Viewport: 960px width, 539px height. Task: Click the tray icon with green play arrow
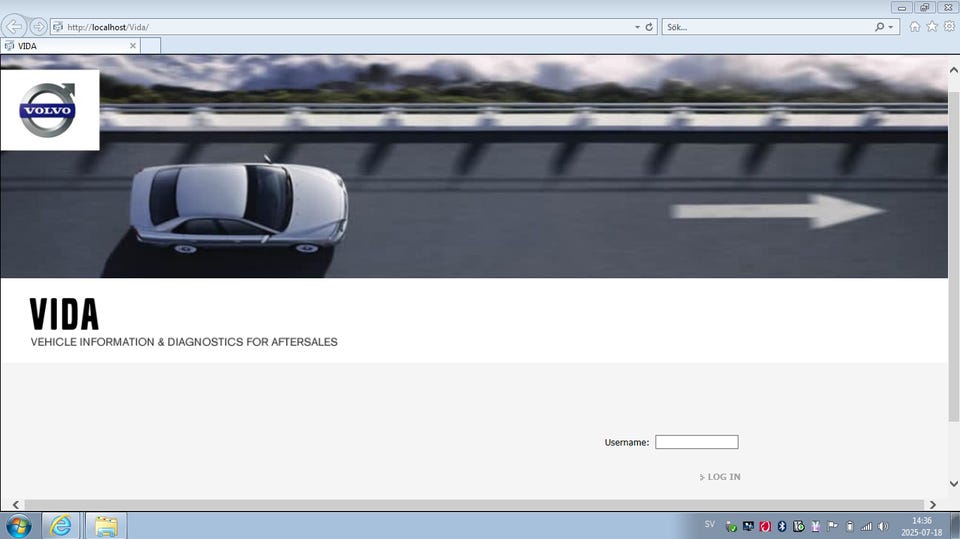(x=799, y=526)
